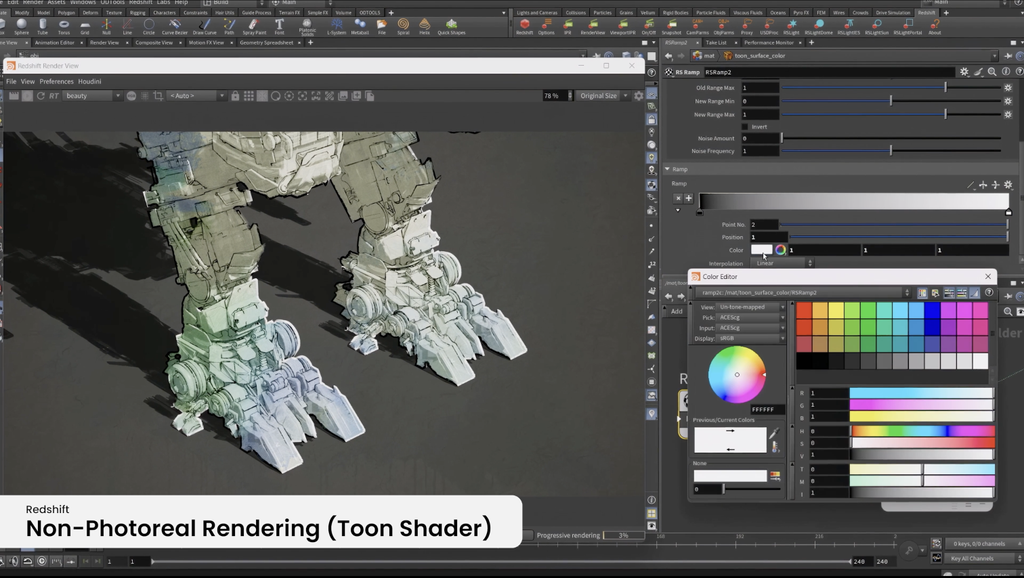Collapse the Ramp section header

(x=668, y=169)
